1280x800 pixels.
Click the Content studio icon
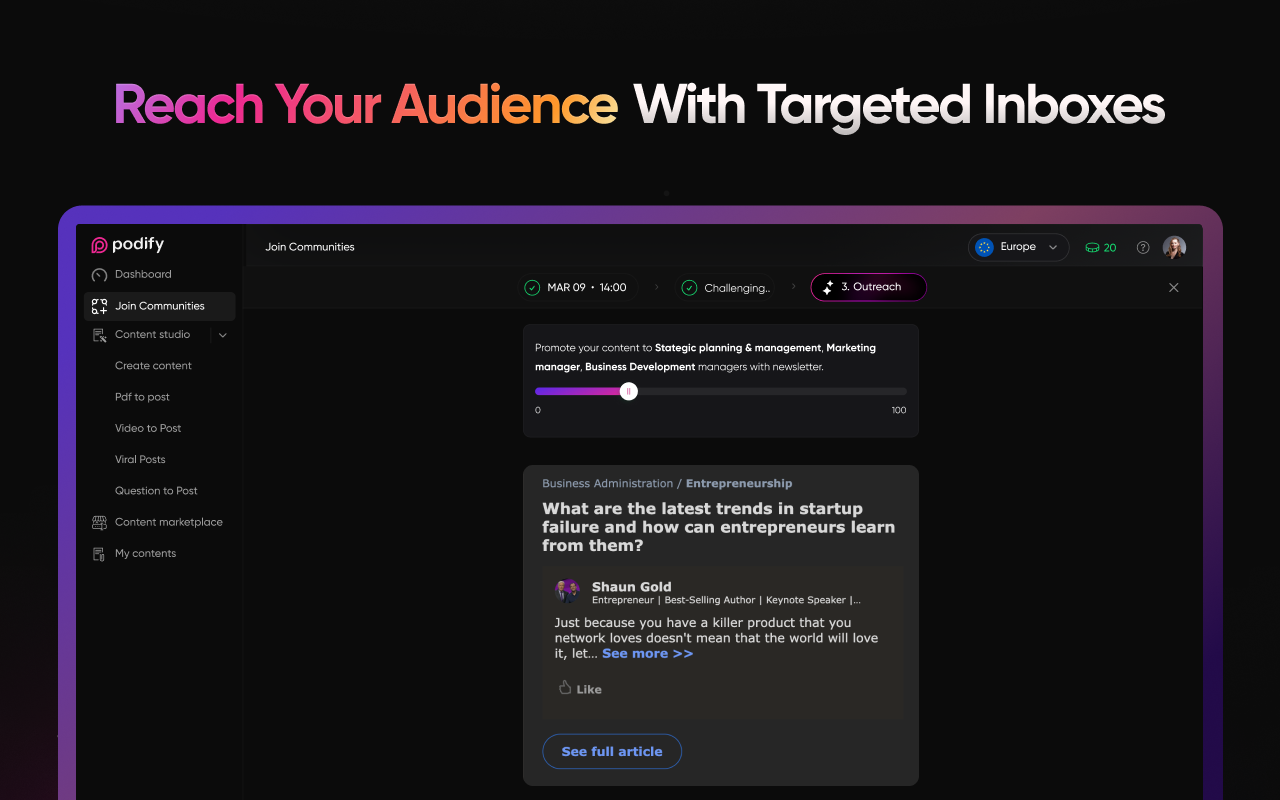coord(99,335)
